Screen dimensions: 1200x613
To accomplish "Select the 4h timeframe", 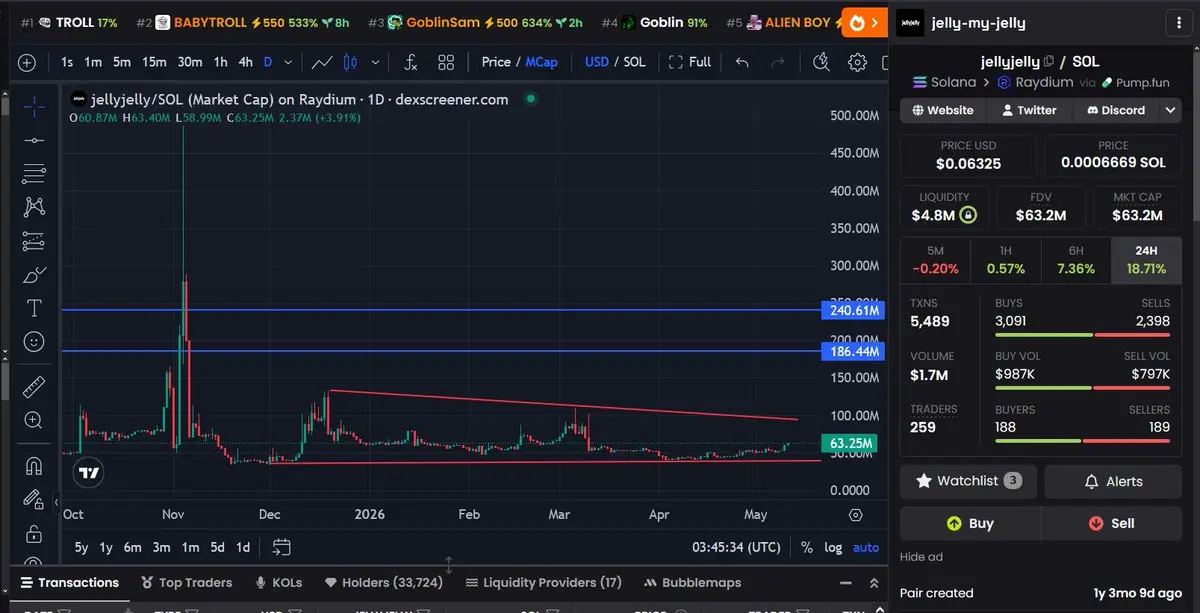I will pyautogui.click(x=245, y=62).
